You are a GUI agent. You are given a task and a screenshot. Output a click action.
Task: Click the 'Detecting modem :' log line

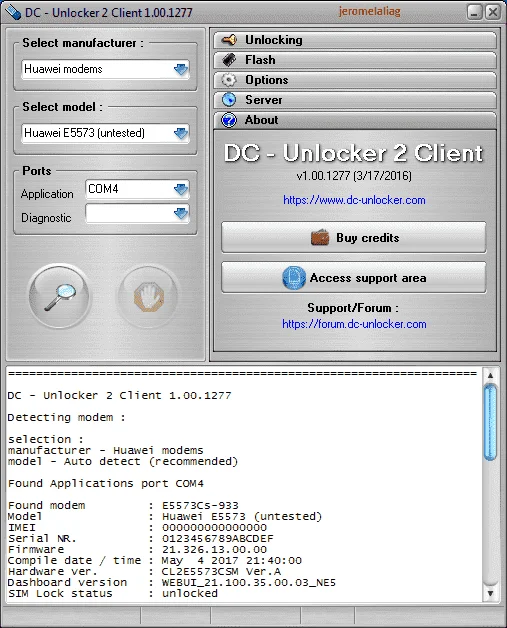pyautogui.click(x=66, y=417)
